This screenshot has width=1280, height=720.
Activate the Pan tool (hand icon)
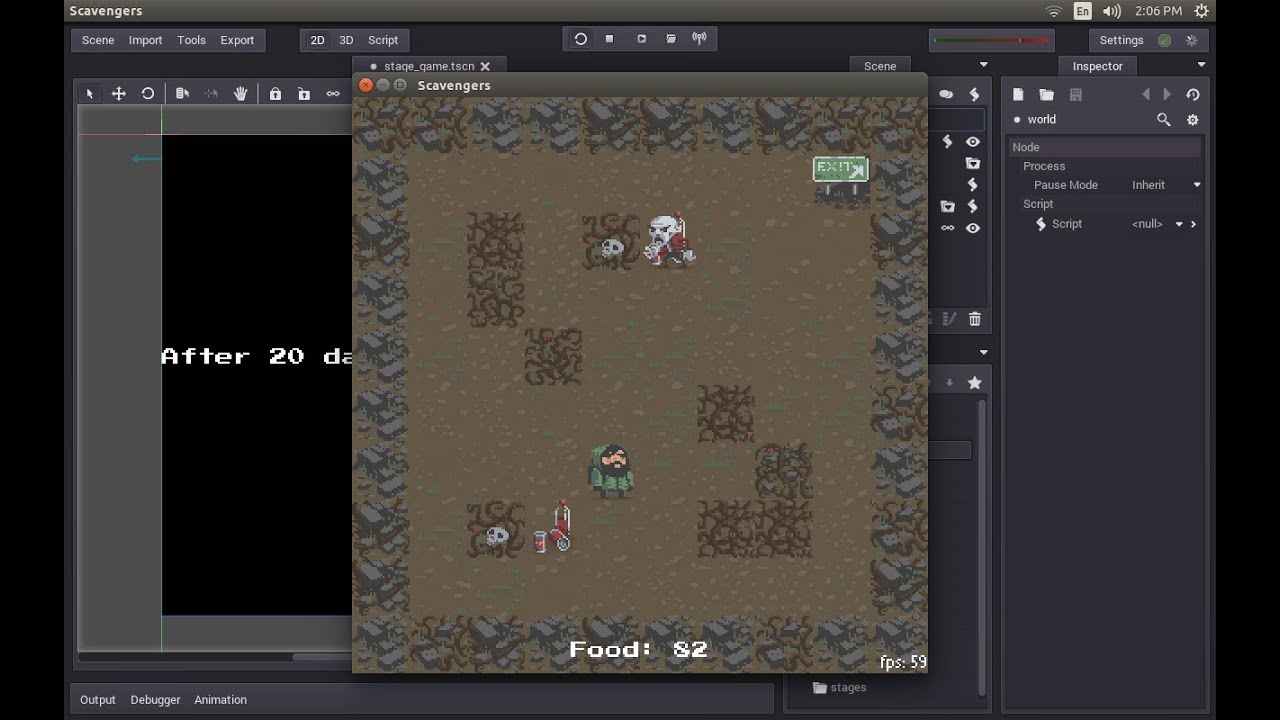tap(240, 92)
